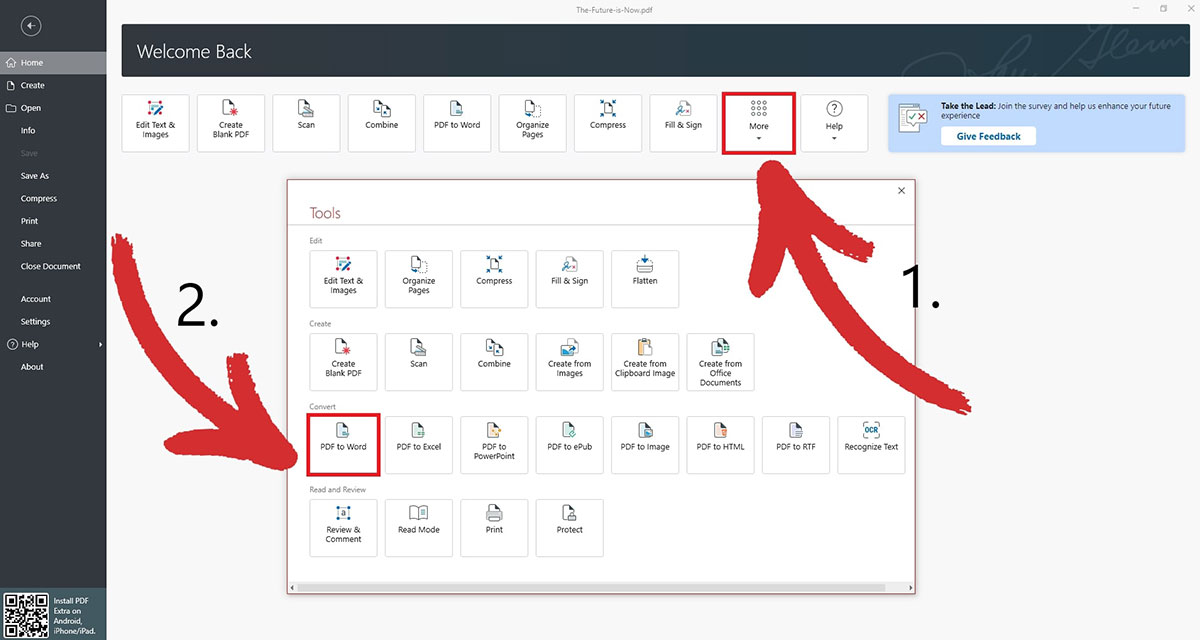Open Settings from the sidebar
This screenshot has height=640, width=1200.
click(35, 322)
